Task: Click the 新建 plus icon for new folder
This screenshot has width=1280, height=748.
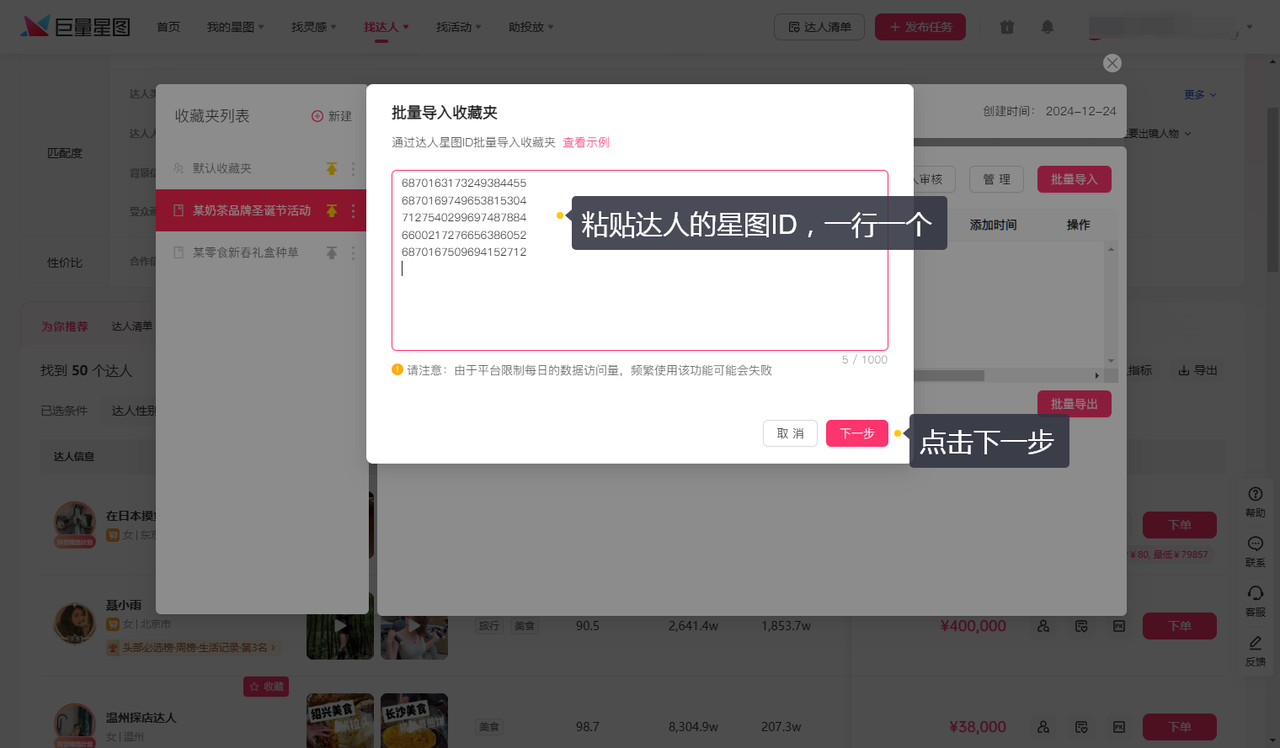Action: click(318, 116)
